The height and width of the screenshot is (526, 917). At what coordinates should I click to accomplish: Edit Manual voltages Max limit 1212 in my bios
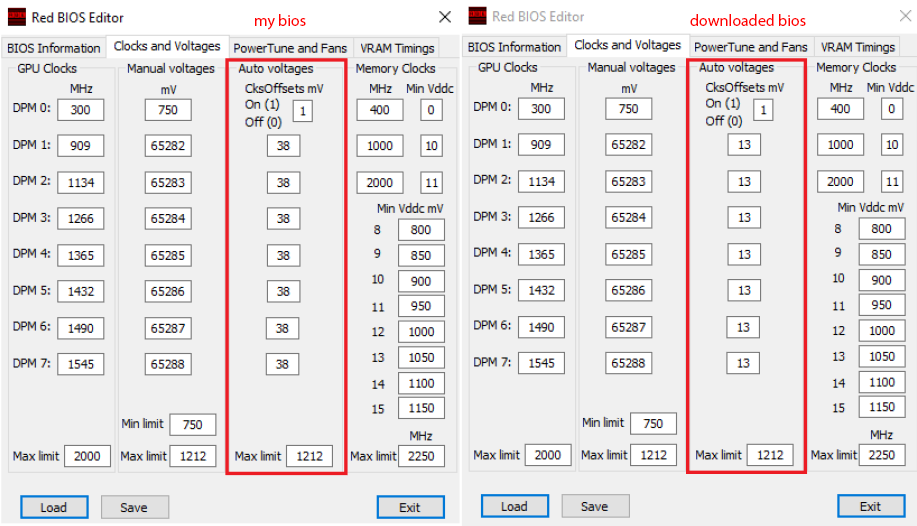click(x=192, y=456)
